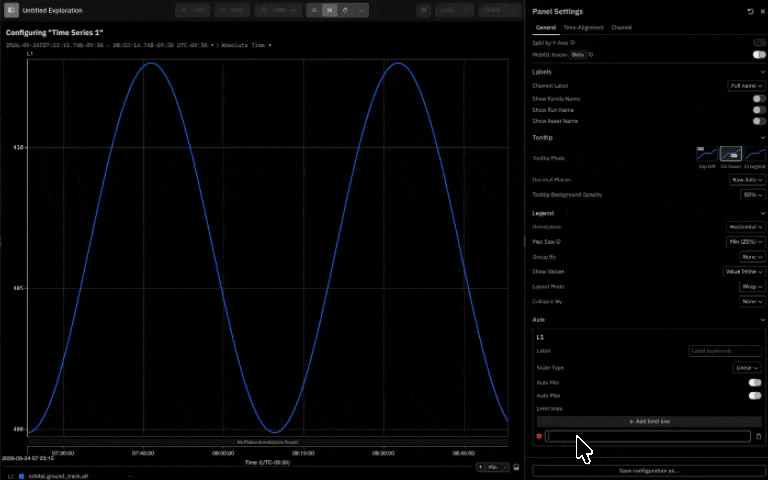The height and width of the screenshot is (480, 768).
Task: Click the axis Label (optional) input field
Action: pyautogui.click(x=725, y=351)
